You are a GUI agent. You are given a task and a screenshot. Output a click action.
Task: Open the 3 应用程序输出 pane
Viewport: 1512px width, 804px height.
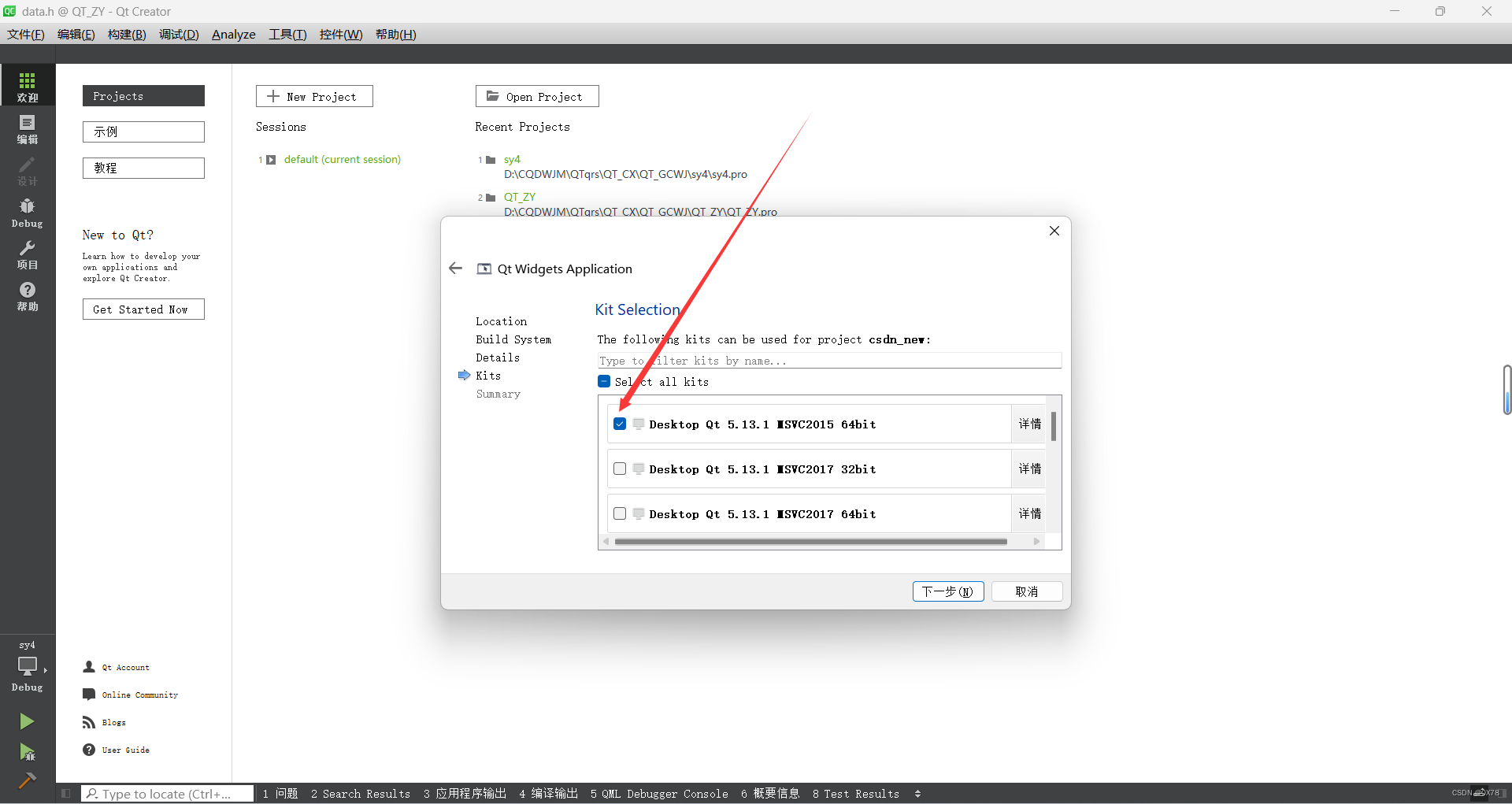click(465, 794)
